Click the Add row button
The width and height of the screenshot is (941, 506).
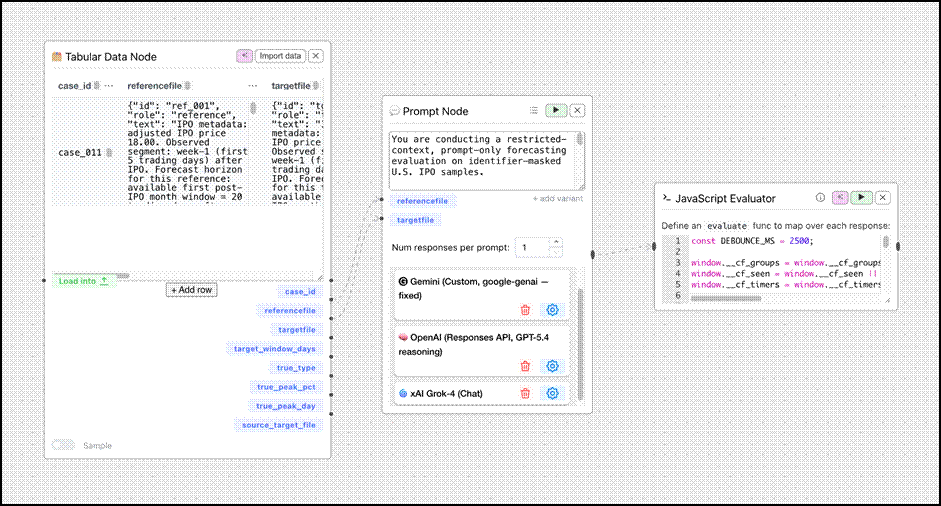(191, 290)
